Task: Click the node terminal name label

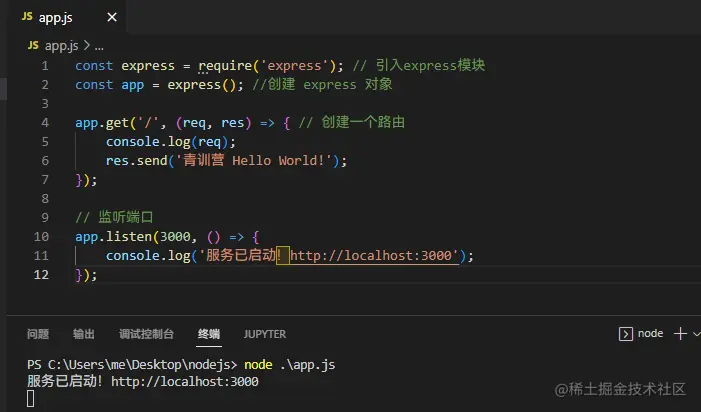Action: [650, 333]
